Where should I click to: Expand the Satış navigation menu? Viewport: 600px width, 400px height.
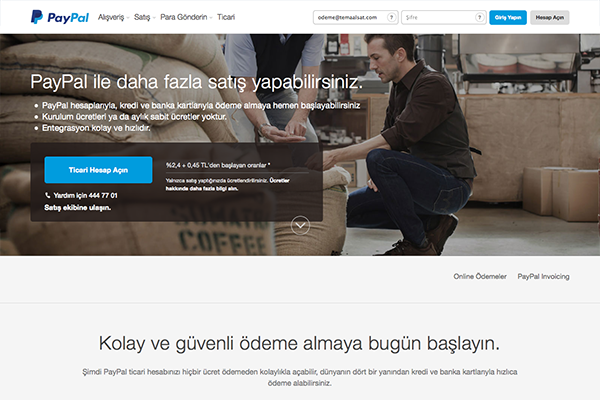tap(144, 17)
